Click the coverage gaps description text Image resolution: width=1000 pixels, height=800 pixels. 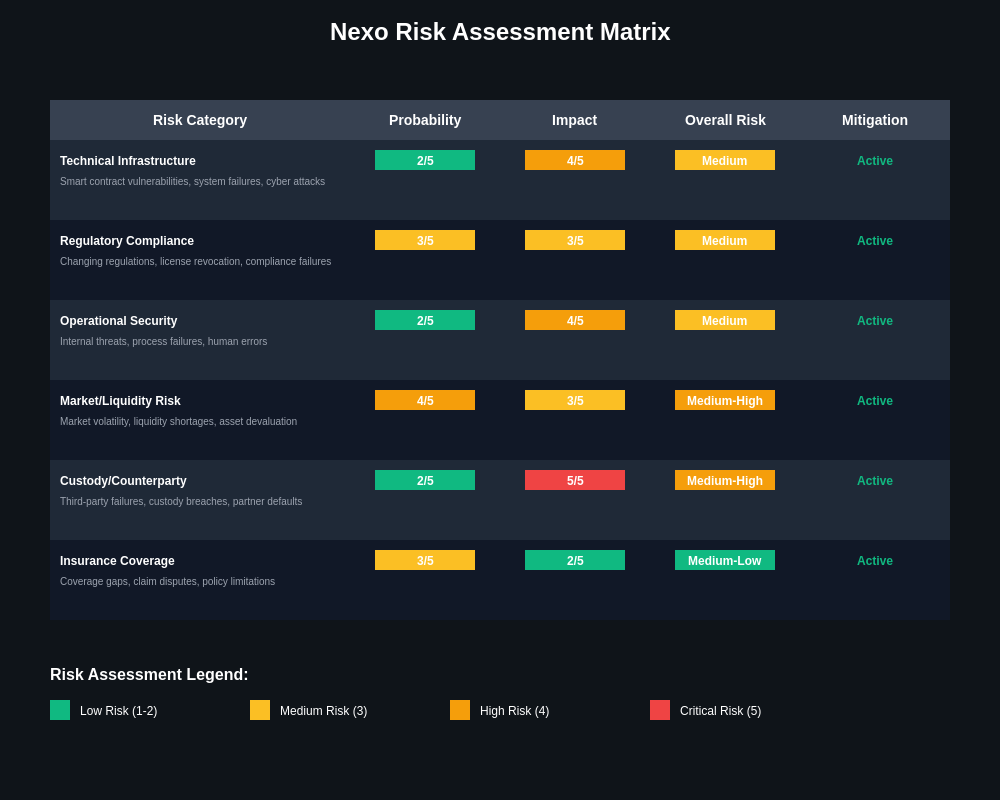tap(168, 581)
